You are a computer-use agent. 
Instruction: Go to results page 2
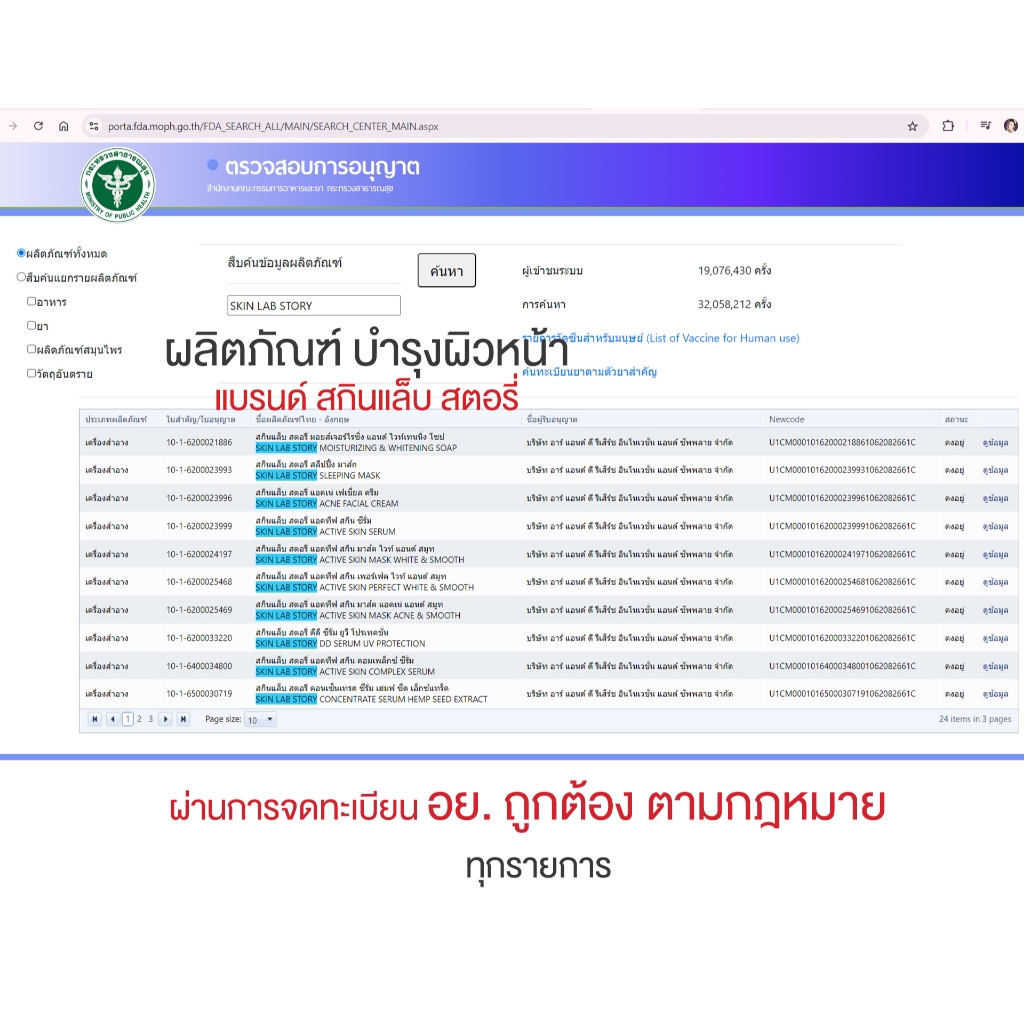[139, 719]
